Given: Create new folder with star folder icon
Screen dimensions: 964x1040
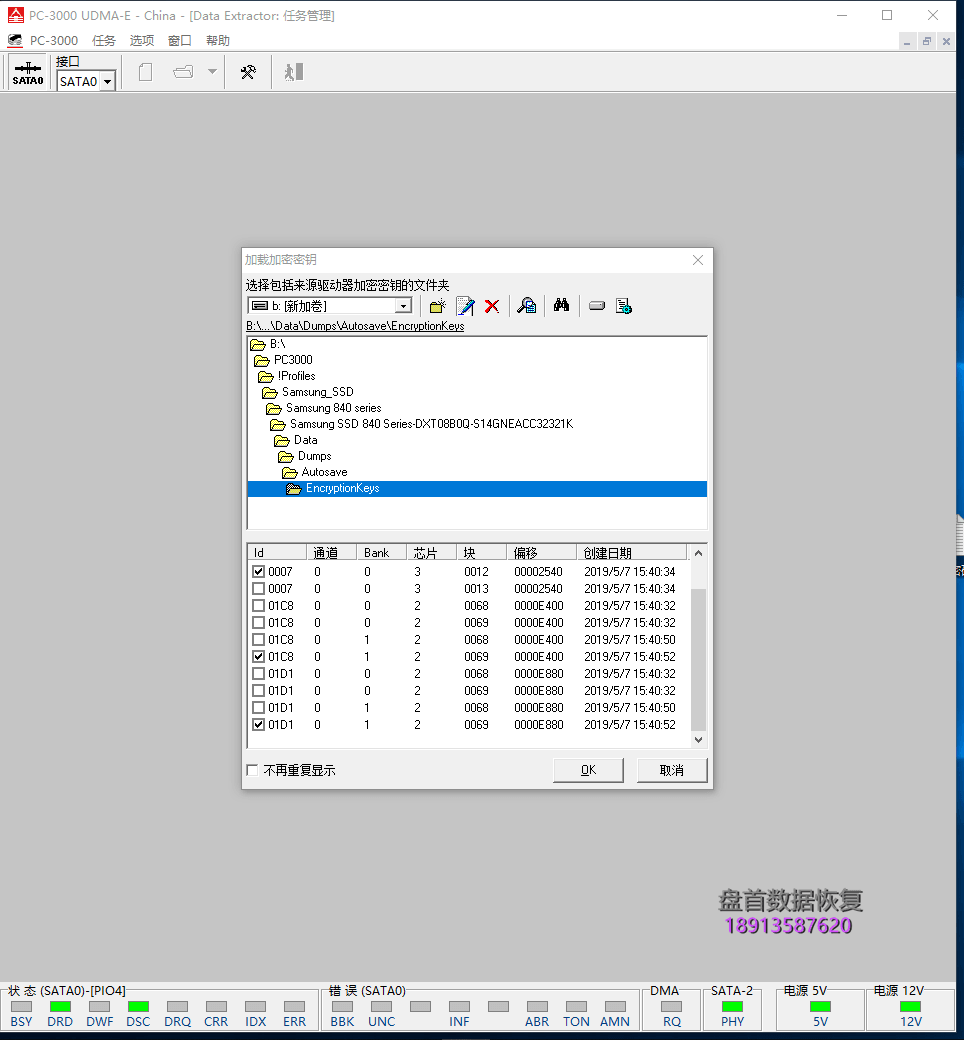Looking at the screenshot, I should click(x=437, y=306).
